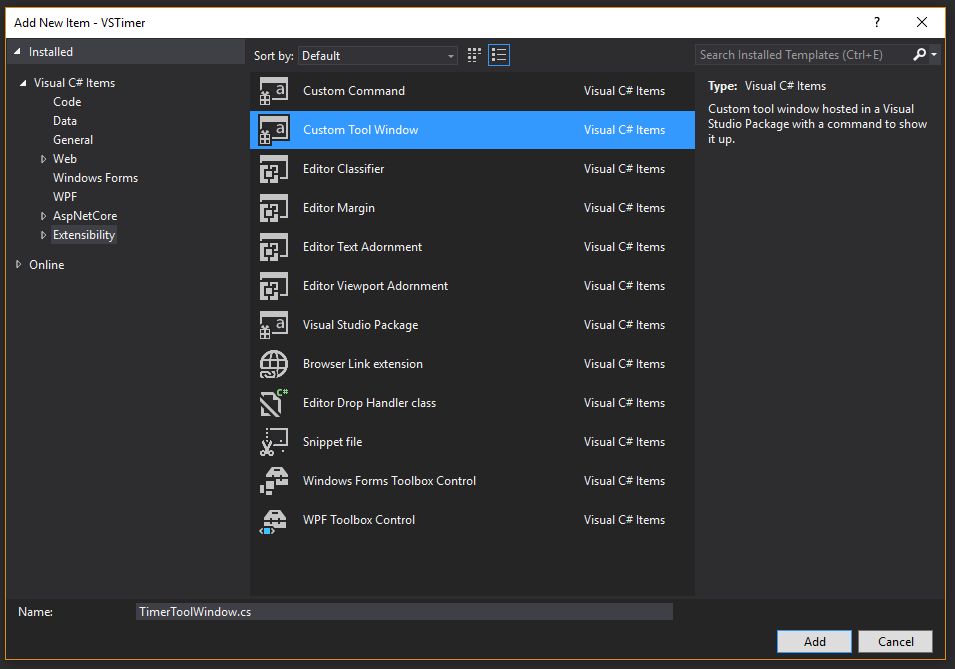955x669 pixels.
Task: Open the help question mark button
Action: 876,23
